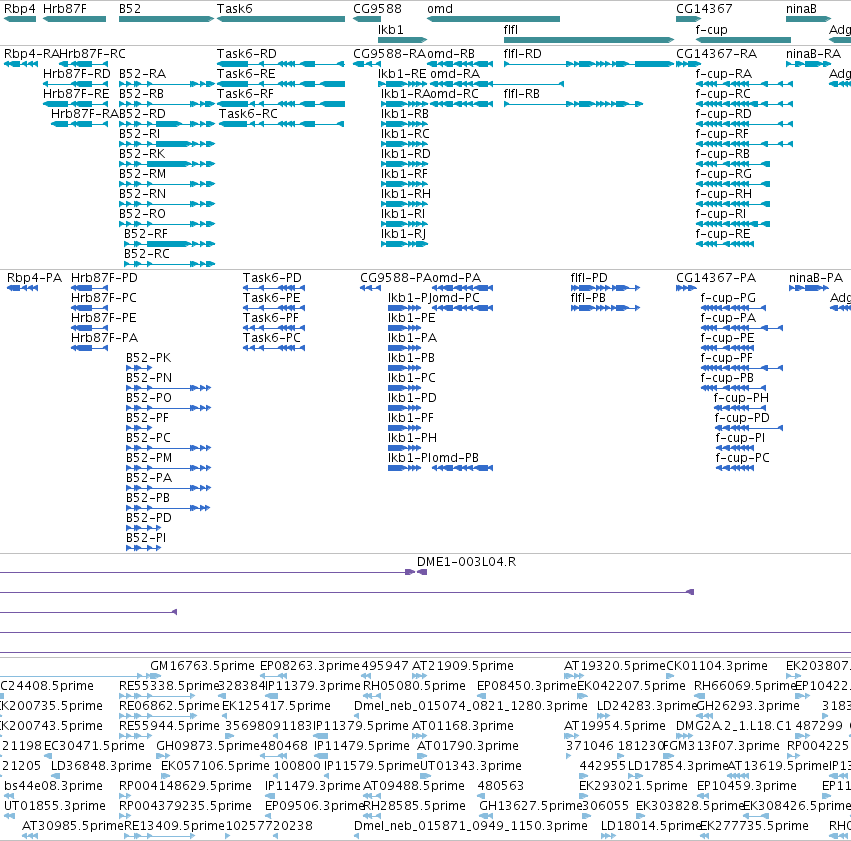Image resolution: width=851 pixels, height=841 pixels.
Task: Click protein flfl-PD
Action: [605, 288]
